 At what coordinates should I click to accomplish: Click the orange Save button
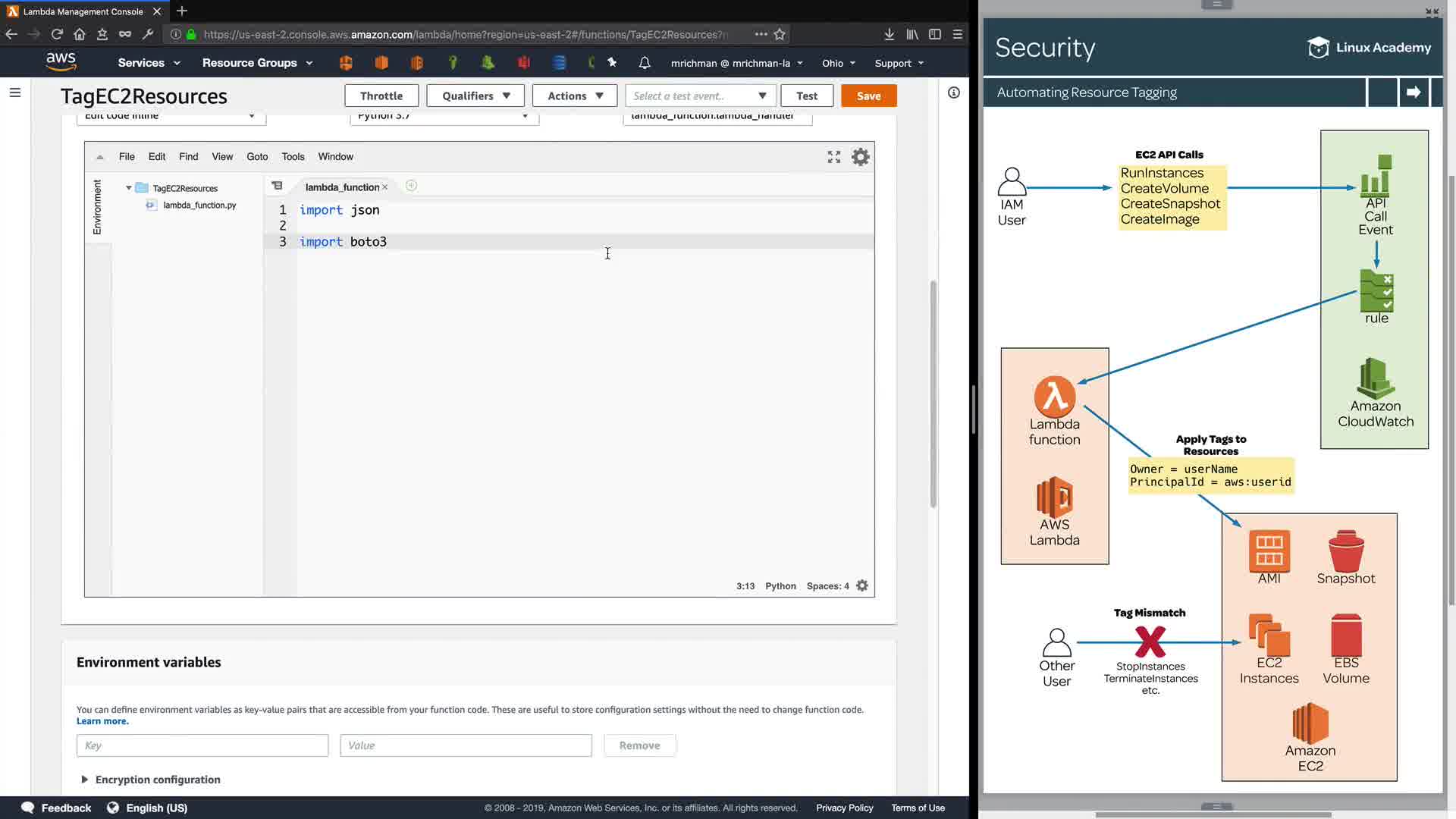point(868,96)
